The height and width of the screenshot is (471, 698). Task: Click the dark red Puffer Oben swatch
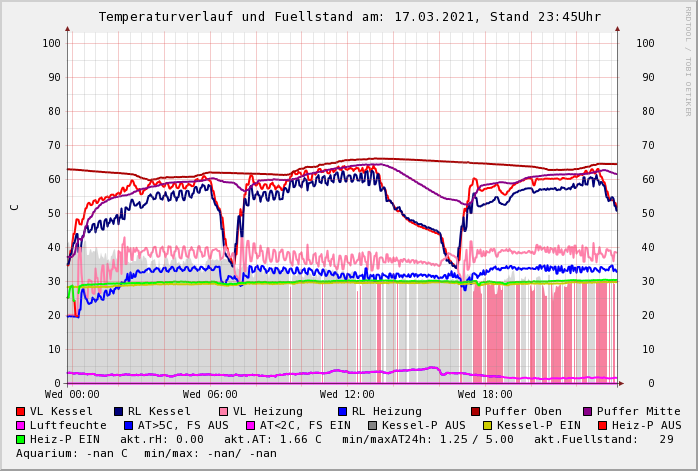tap(475, 411)
